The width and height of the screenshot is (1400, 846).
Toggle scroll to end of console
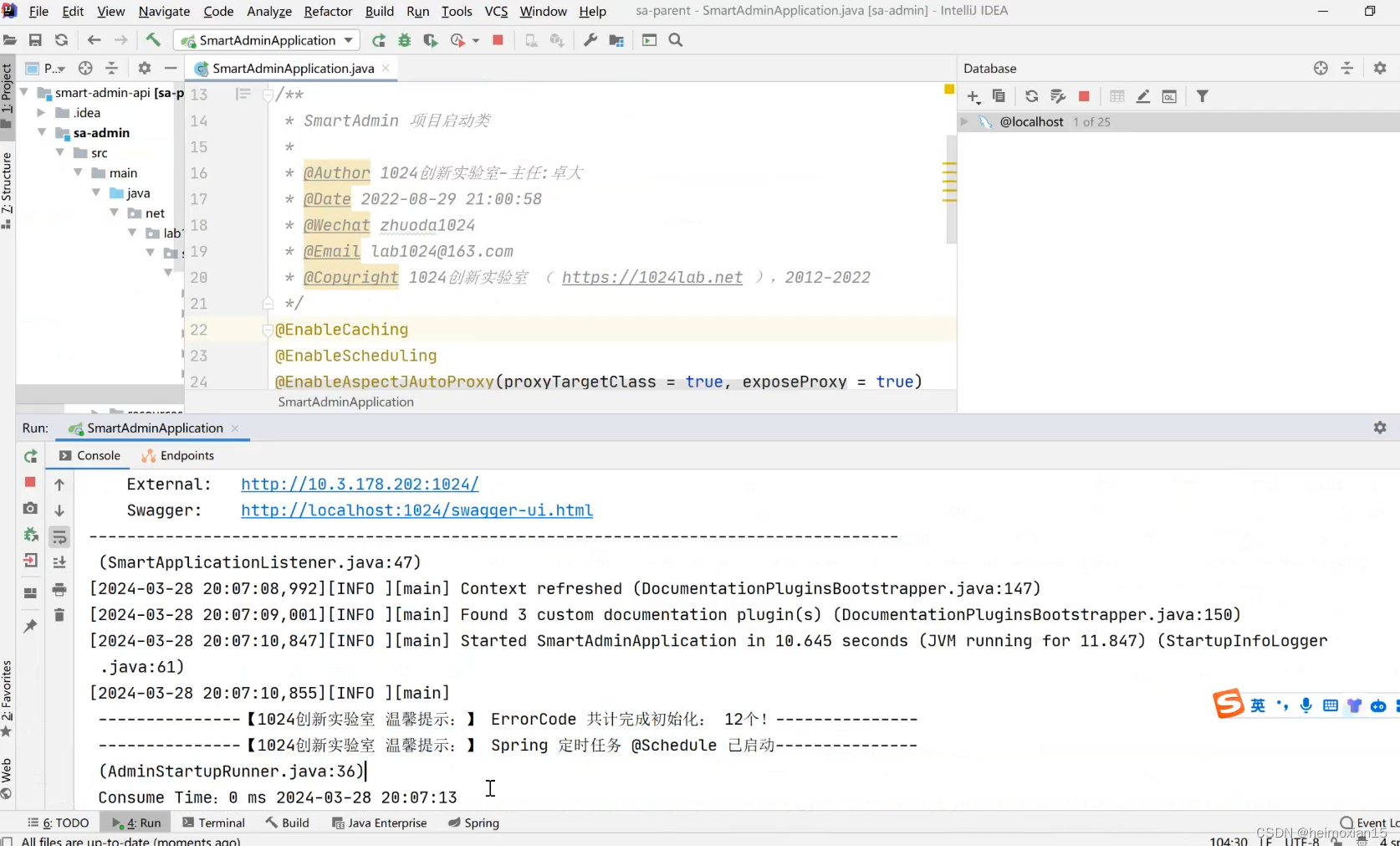[59, 562]
